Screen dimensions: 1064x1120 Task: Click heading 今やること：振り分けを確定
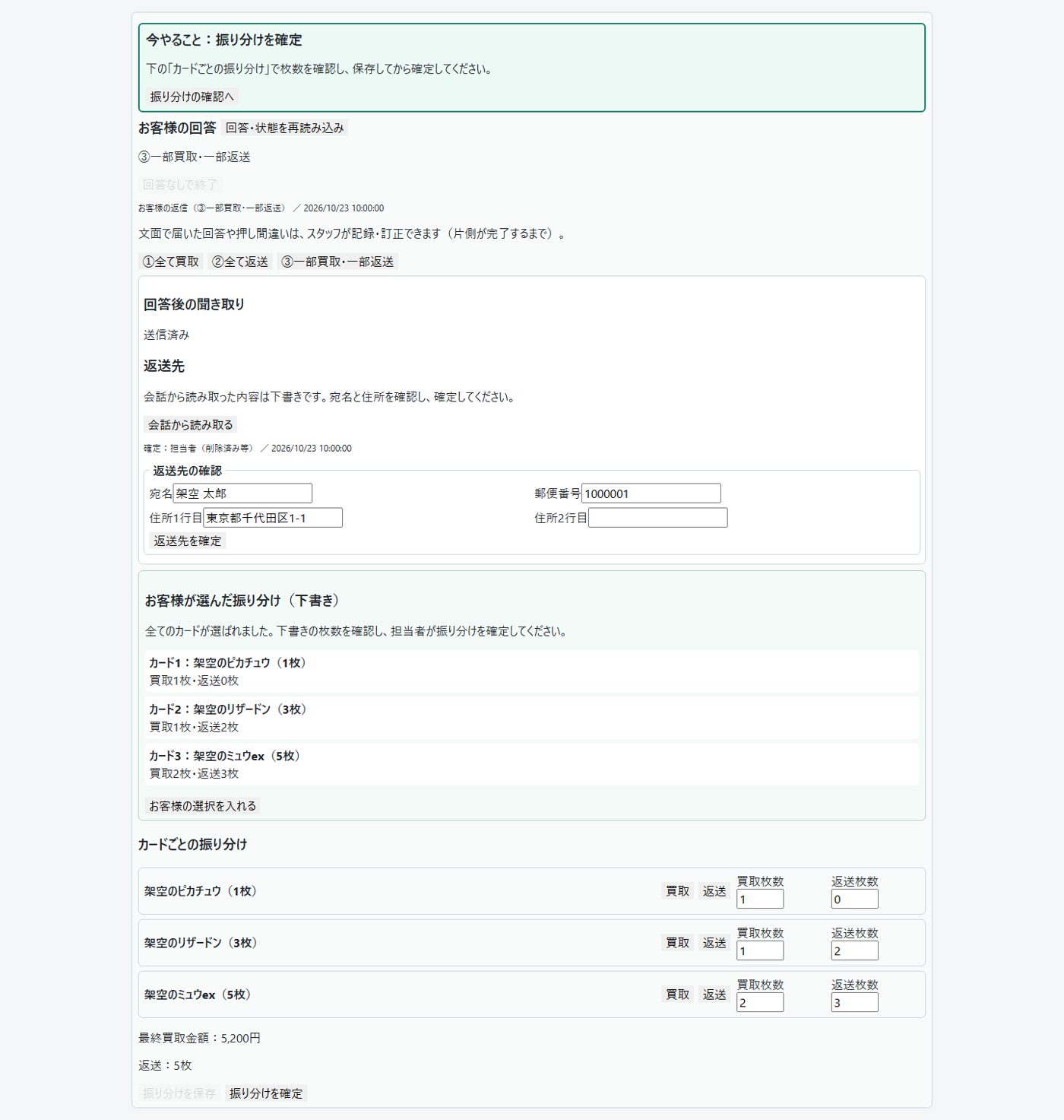point(224,40)
